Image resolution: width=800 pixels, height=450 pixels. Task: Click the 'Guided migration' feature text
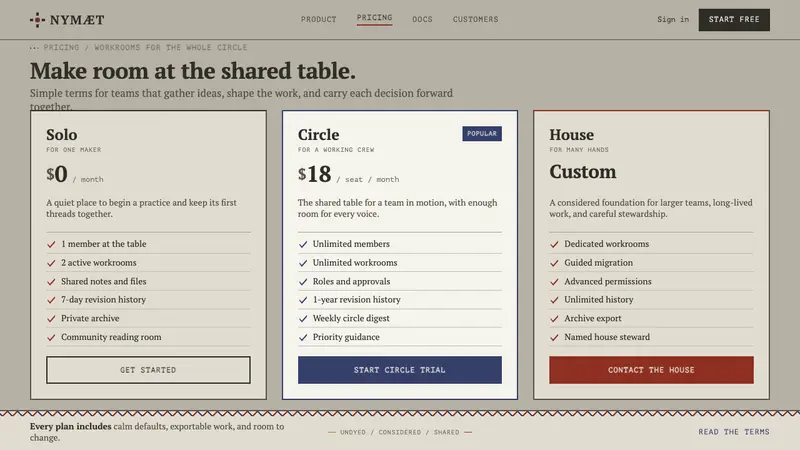[x=598, y=263]
